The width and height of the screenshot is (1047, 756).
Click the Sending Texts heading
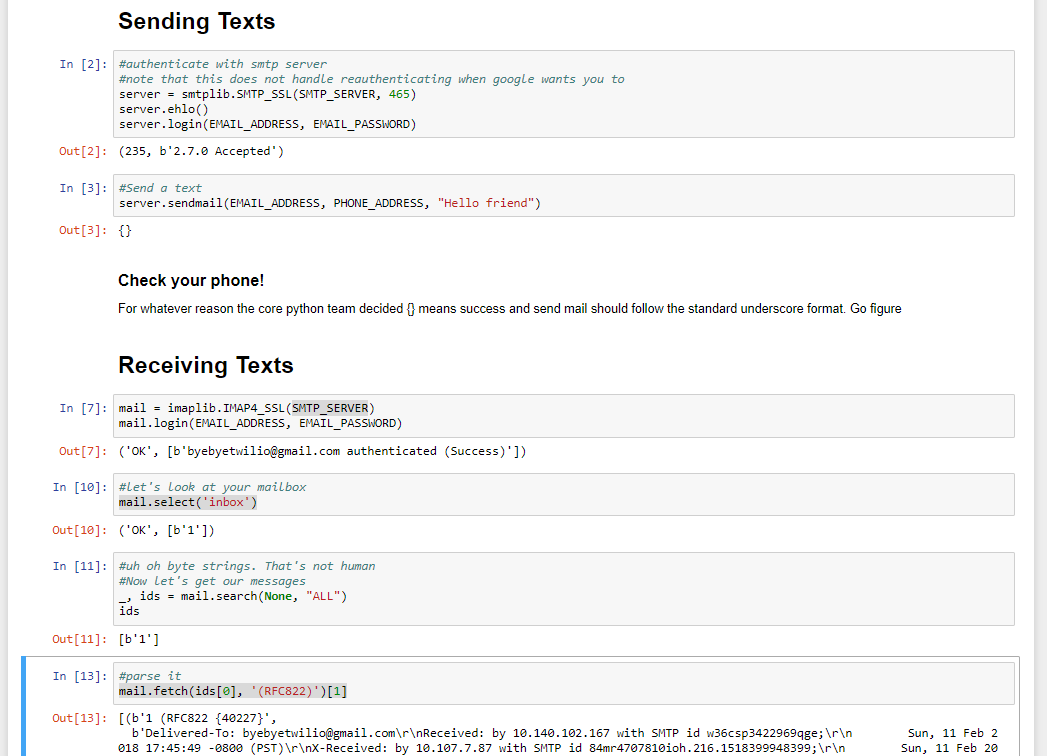pyautogui.click(x=196, y=21)
